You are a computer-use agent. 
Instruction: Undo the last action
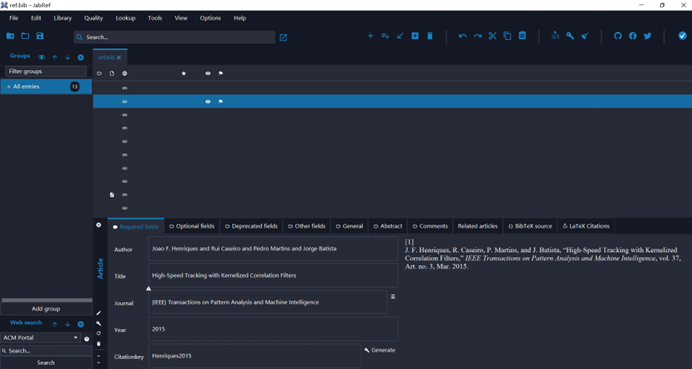pyautogui.click(x=463, y=36)
